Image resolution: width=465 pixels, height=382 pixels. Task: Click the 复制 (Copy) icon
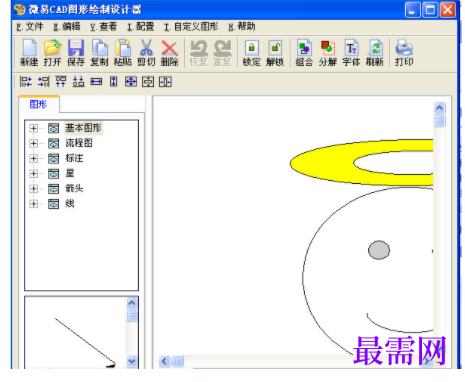coord(99,53)
